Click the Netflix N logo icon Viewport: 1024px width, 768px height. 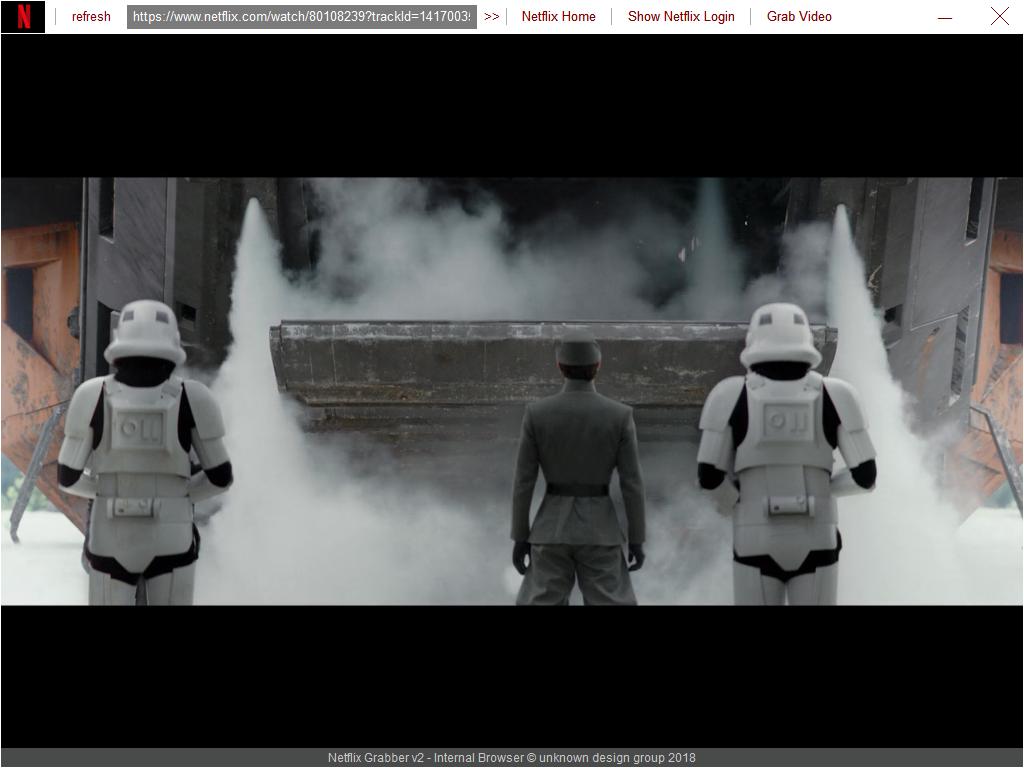click(23, 17)
